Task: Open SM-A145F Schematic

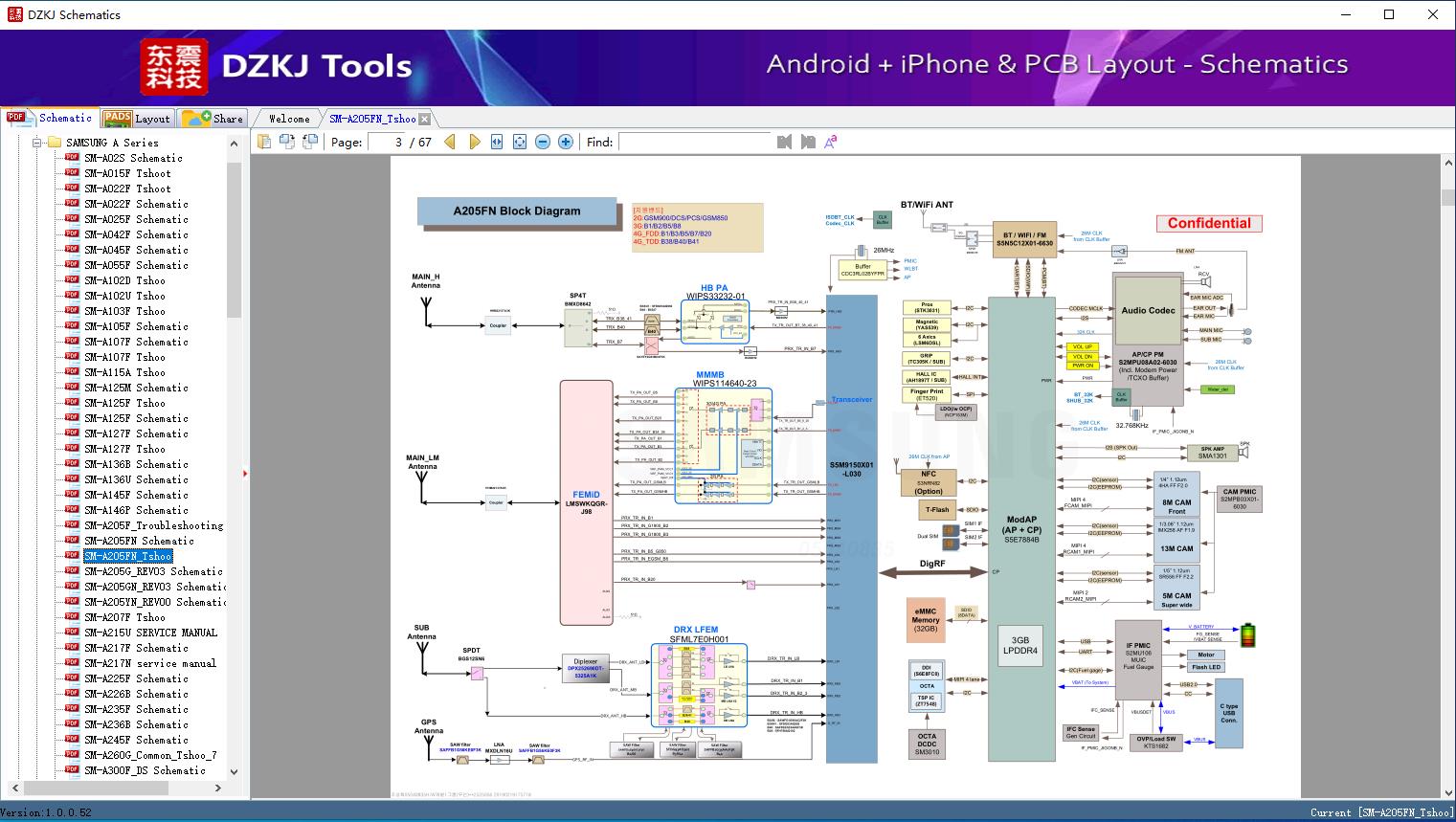Action: 136,495
